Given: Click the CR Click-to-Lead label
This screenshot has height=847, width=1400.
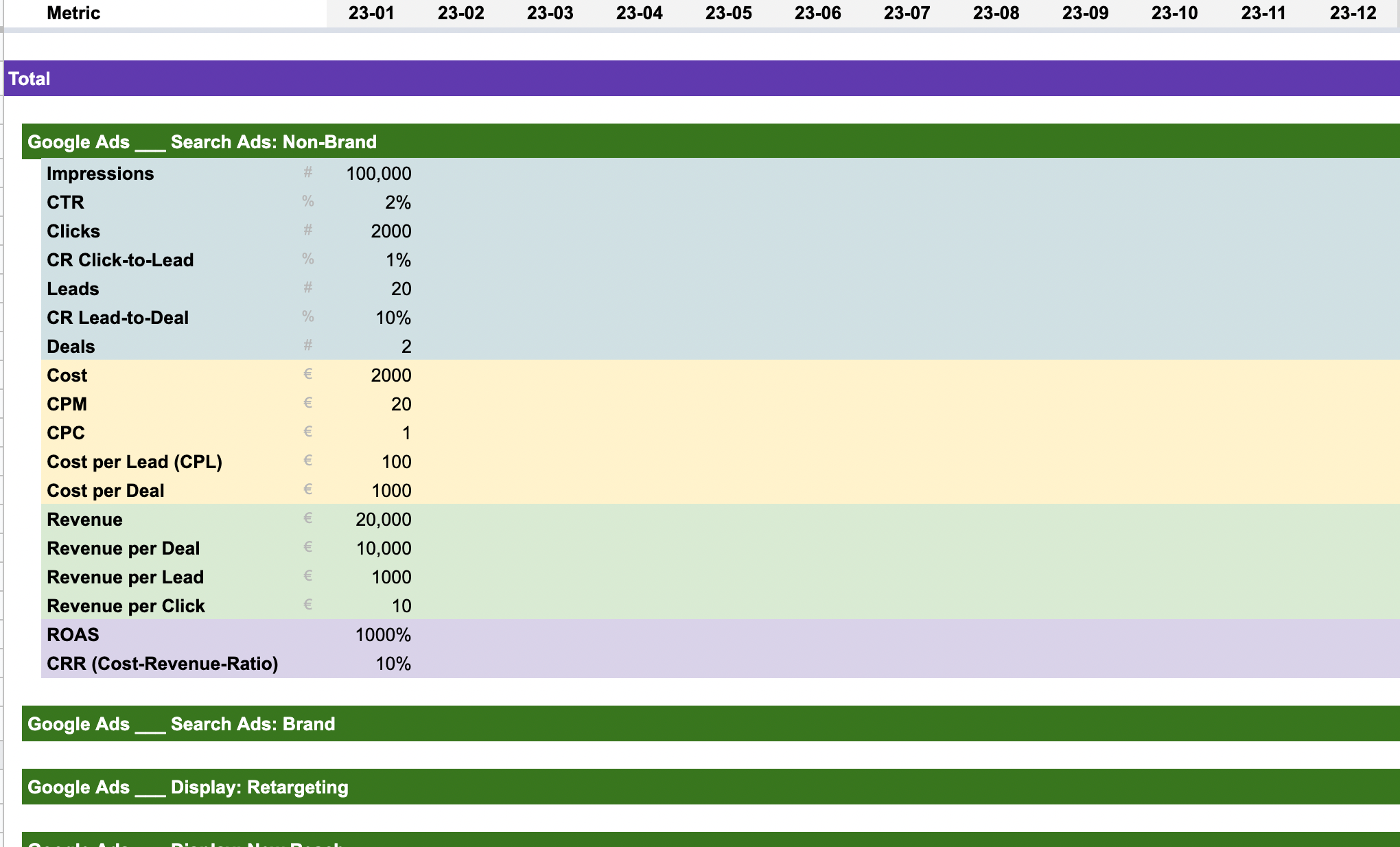Looking at the screenshot, I should tap(120, 260).
